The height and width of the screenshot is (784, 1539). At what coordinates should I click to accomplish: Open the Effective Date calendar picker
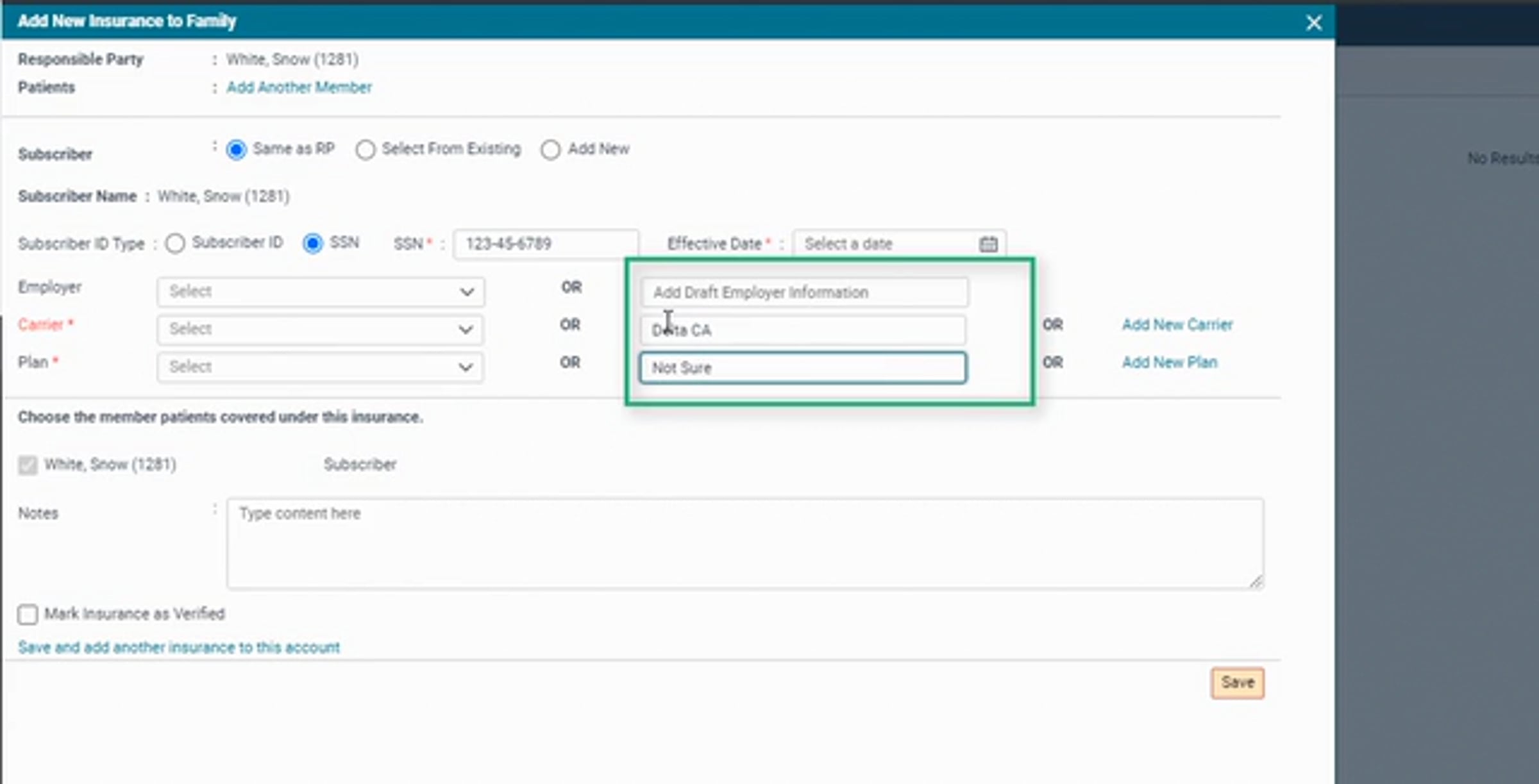click(x=988, y=244)
